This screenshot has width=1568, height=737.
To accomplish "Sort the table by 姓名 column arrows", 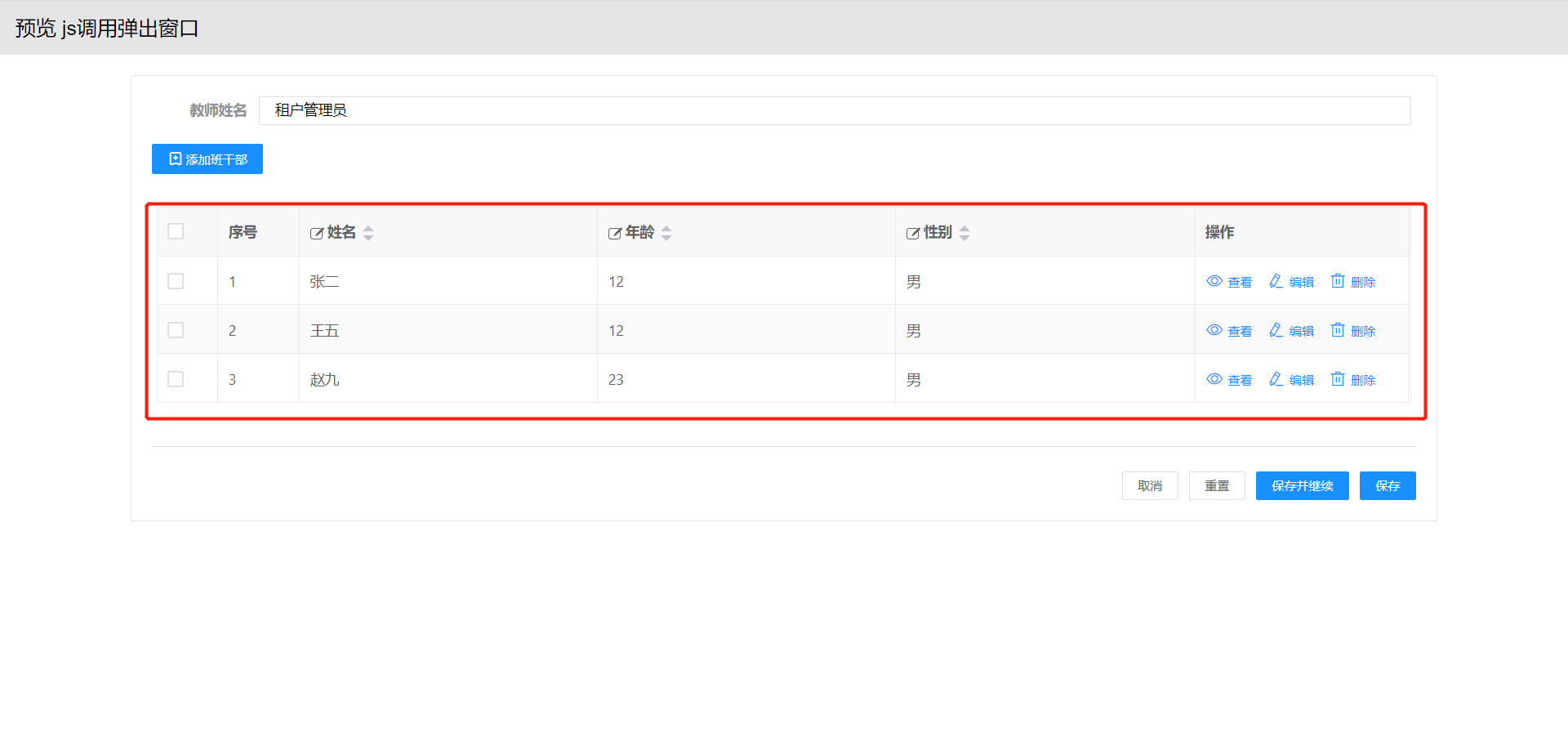I will coord(368,233).
